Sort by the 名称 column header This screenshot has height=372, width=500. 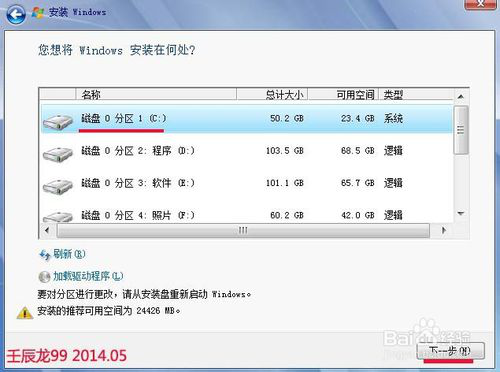click(x=156, y=95)
